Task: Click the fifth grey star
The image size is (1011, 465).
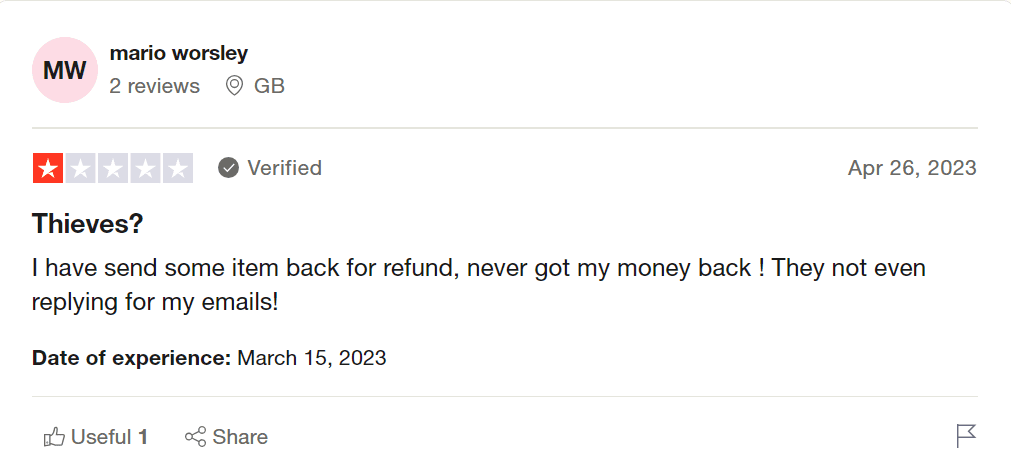Action: coord(178,168)
